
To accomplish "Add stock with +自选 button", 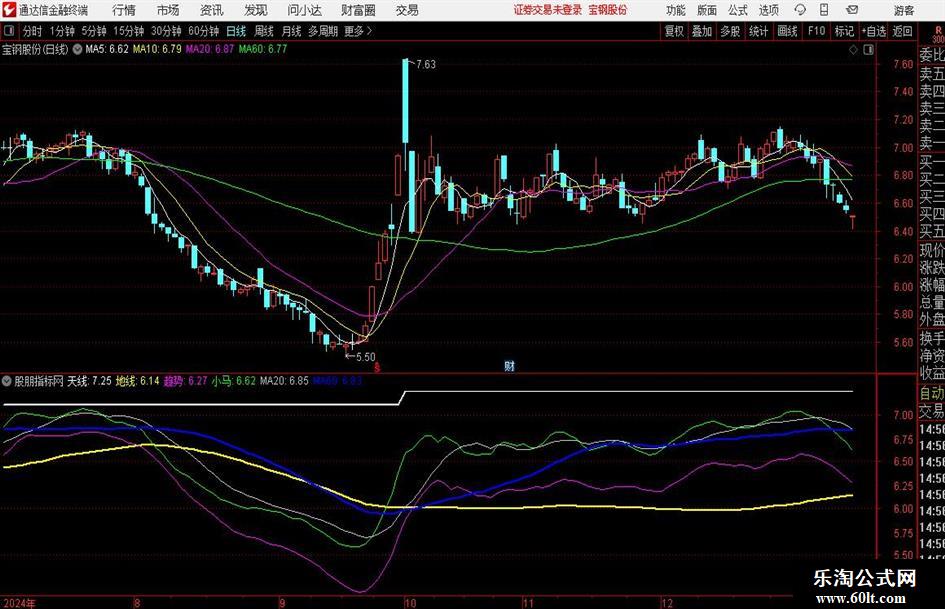I will coord(874,31).
